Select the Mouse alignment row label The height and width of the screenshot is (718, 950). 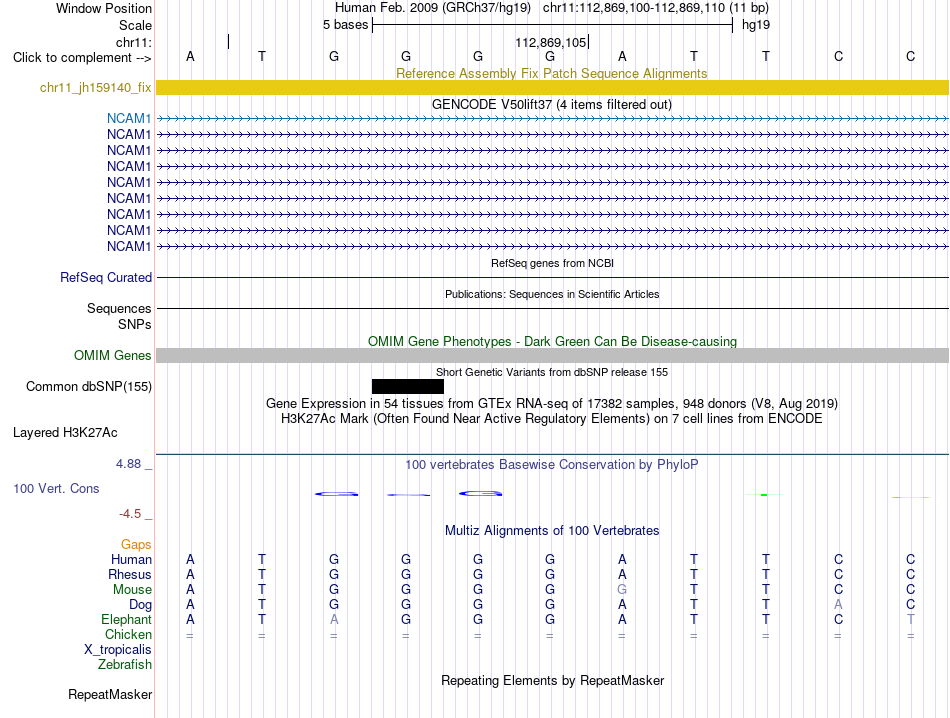pos(132,590)
